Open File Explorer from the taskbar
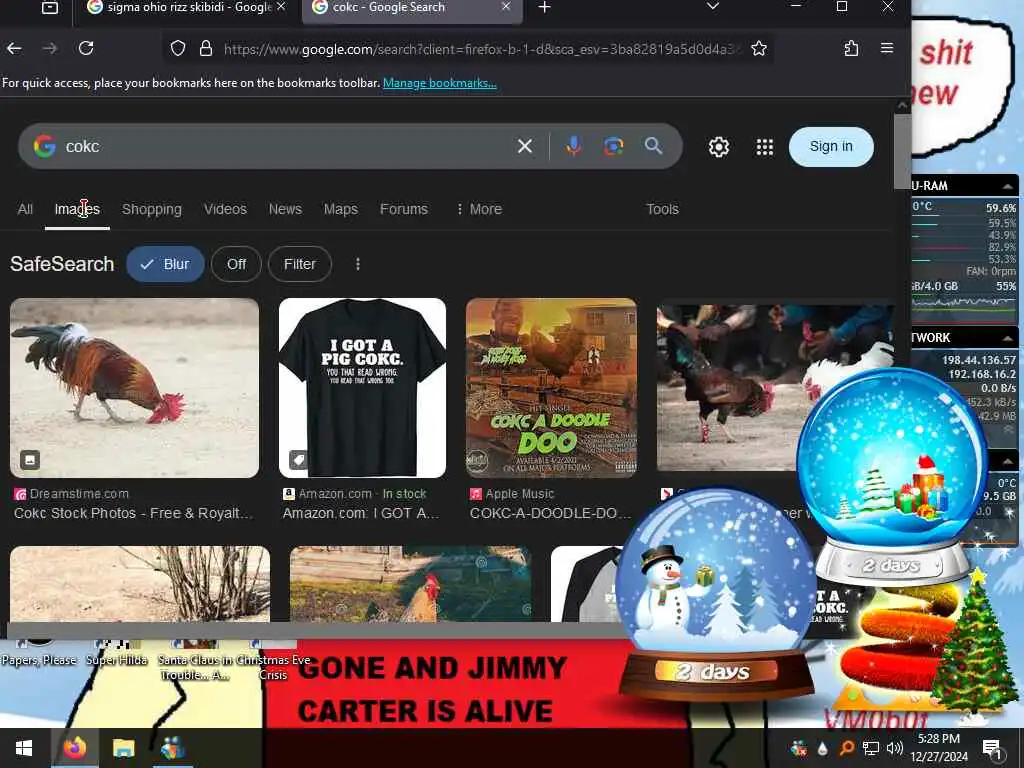The height and width of the screenshot is (768, 1024). point(123,748)
